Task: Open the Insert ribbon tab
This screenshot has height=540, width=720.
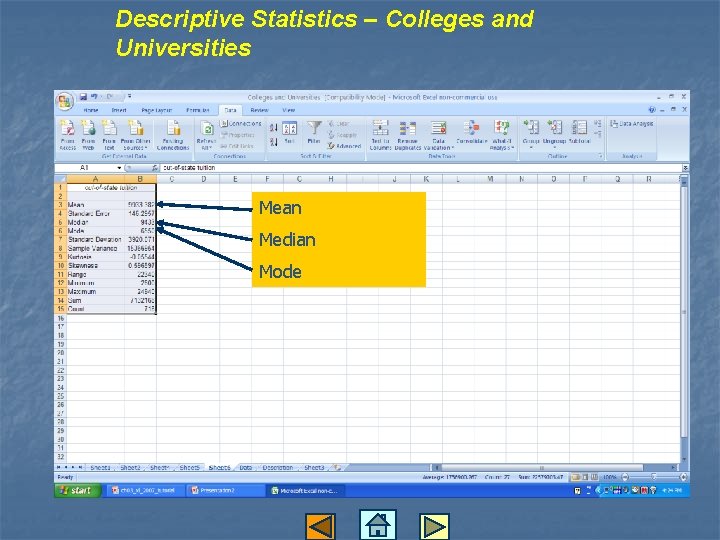Action: 119,110
